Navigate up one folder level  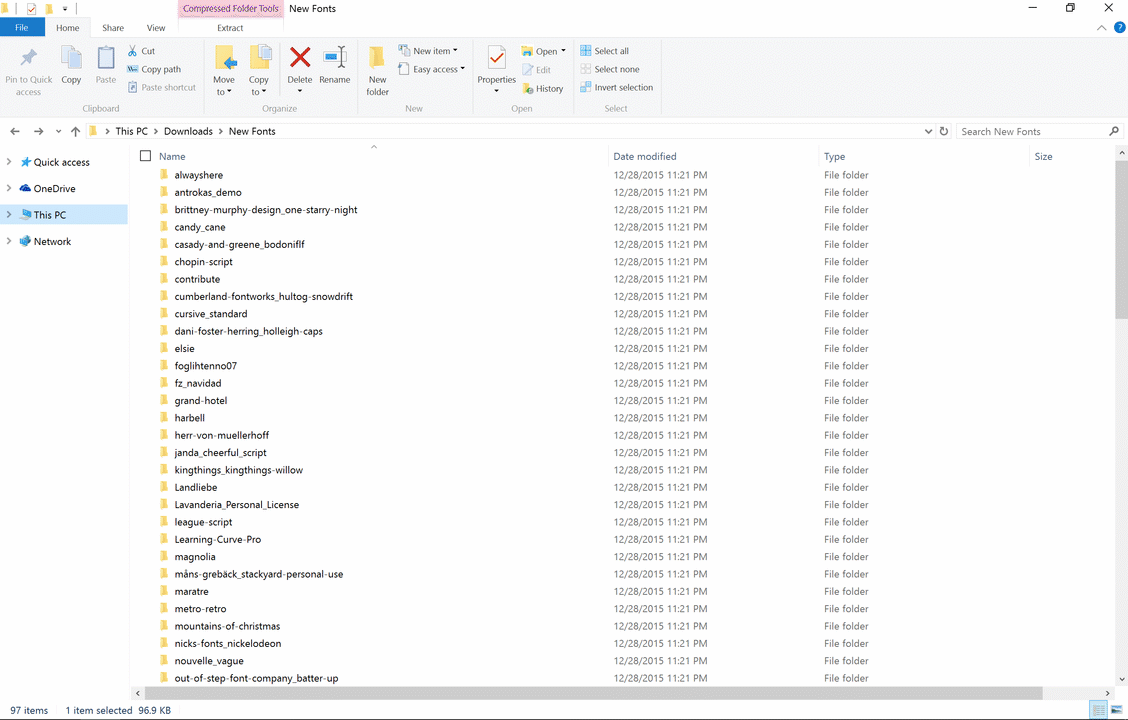coord(75,131)
